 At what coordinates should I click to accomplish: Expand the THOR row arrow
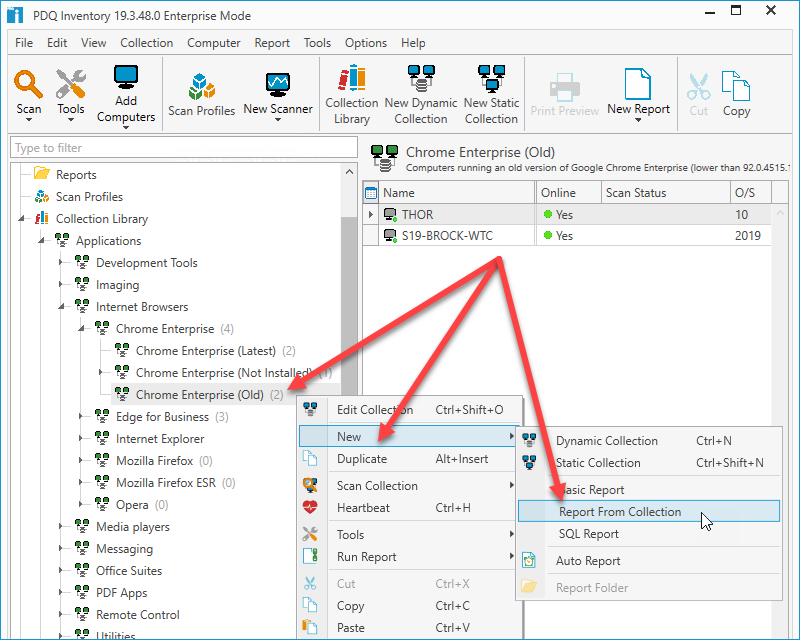pyautogui.click(x=371, y=215)
